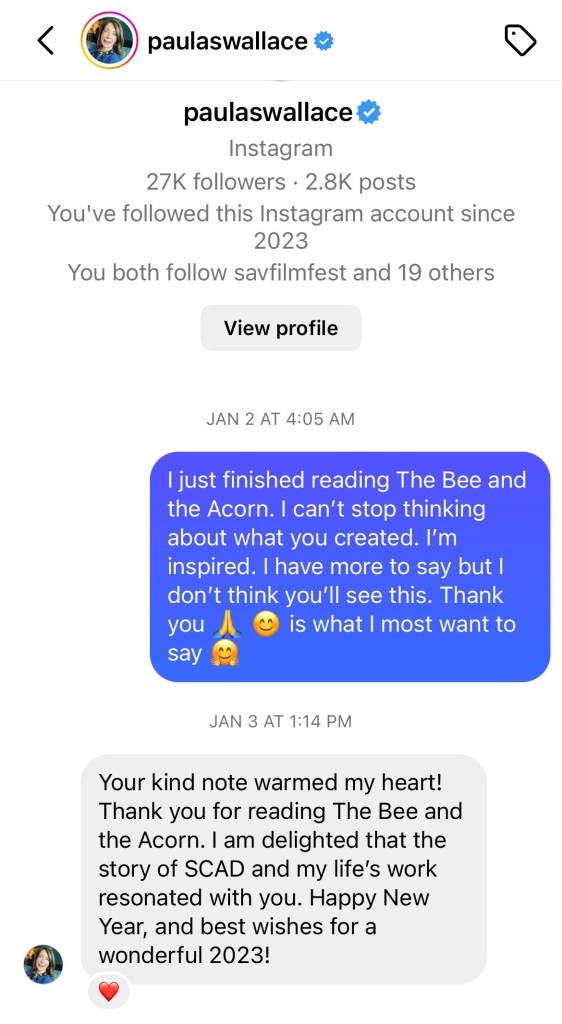The height and width of the screenshot is (1024, 562).
Task: Tap the 'JAN 3 AT 1:14 PM' timestamp
Action: click(x=281, y=721)
